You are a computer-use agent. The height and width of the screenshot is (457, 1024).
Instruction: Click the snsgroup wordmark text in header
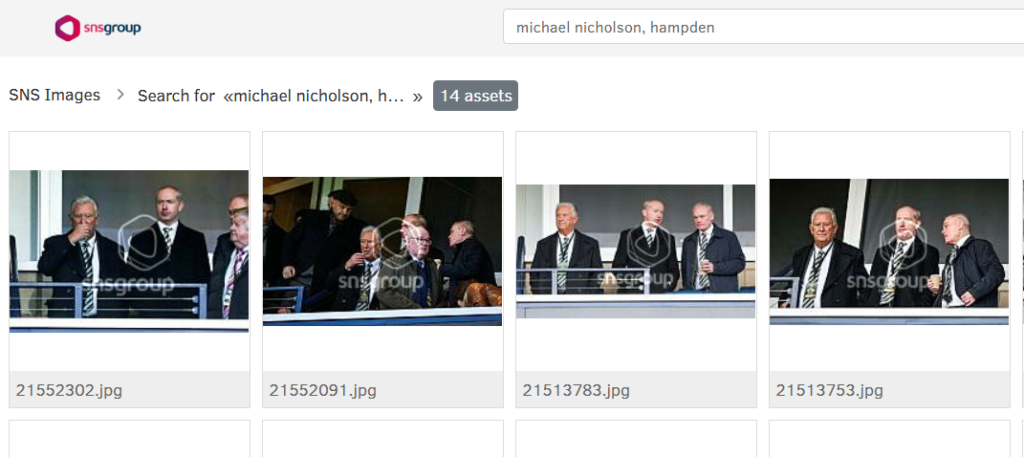tap(112, 28)
